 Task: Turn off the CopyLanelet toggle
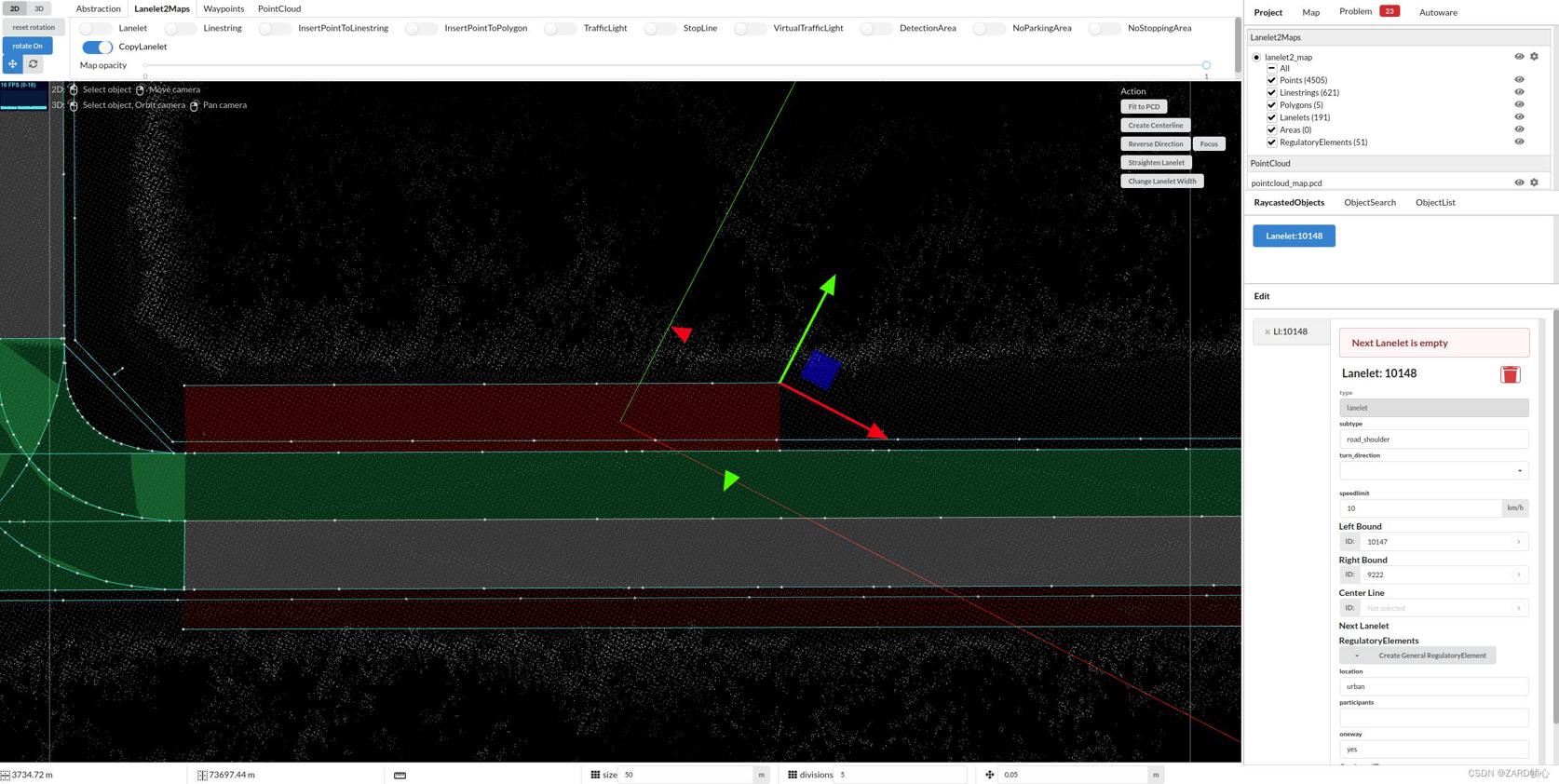click(x=97, y=47)
